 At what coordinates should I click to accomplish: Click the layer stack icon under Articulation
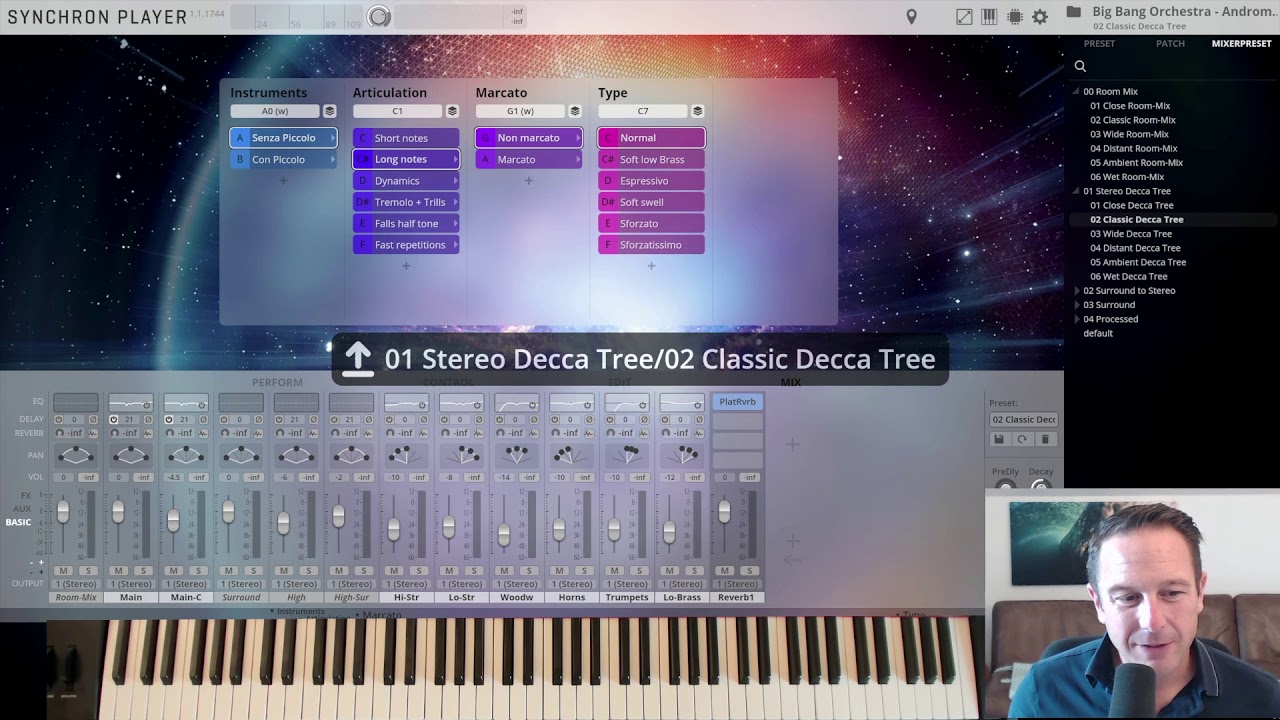point(452,111)
